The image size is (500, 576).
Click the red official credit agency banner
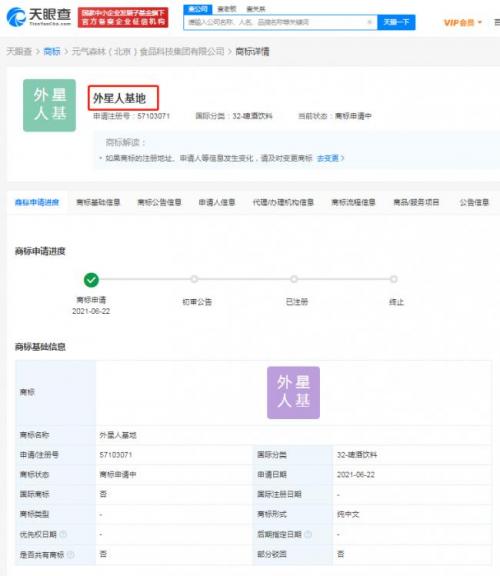coord(123,17)
